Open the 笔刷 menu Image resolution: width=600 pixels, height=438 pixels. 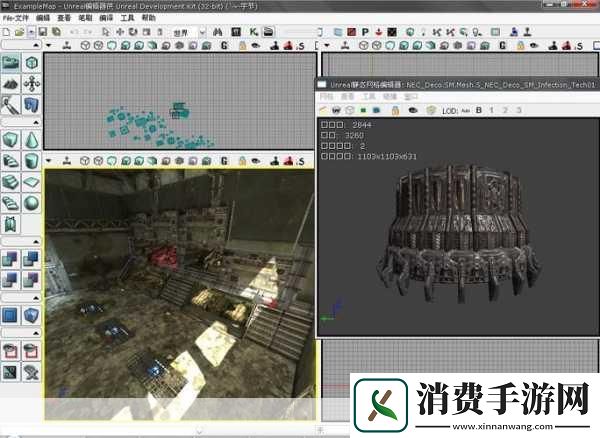85,18
